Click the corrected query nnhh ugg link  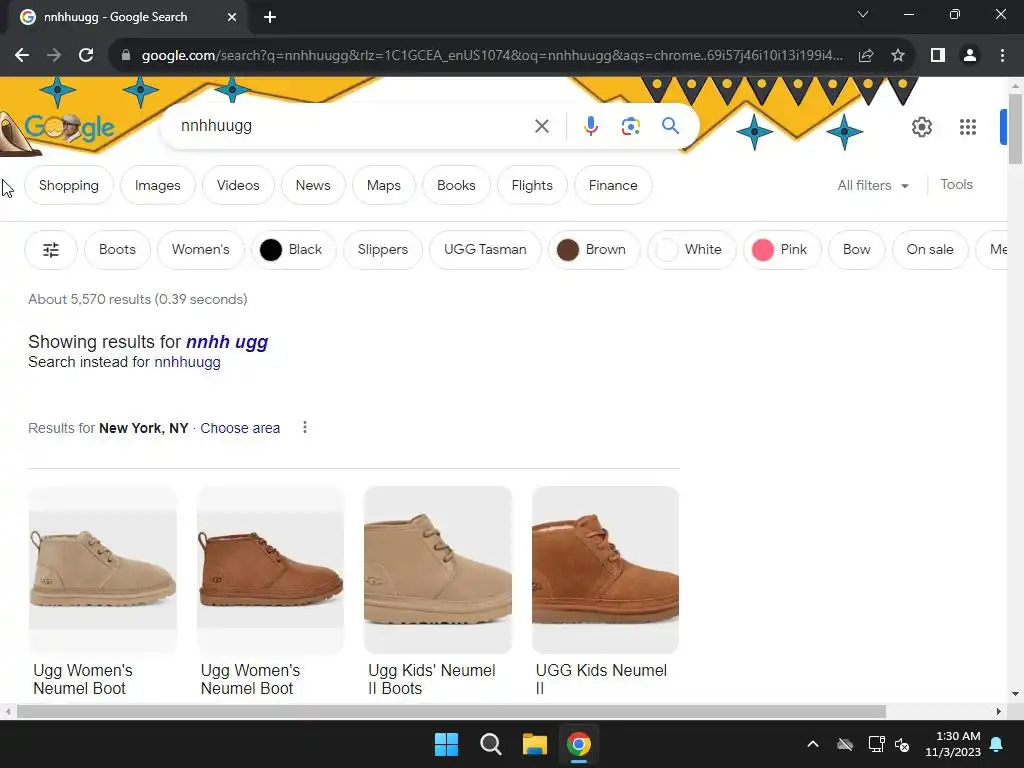point(227,342)
